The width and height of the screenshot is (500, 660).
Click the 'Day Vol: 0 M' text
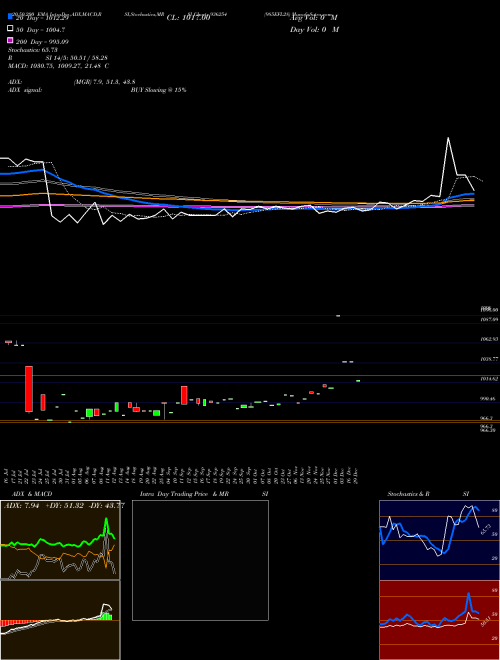point(314,29)
